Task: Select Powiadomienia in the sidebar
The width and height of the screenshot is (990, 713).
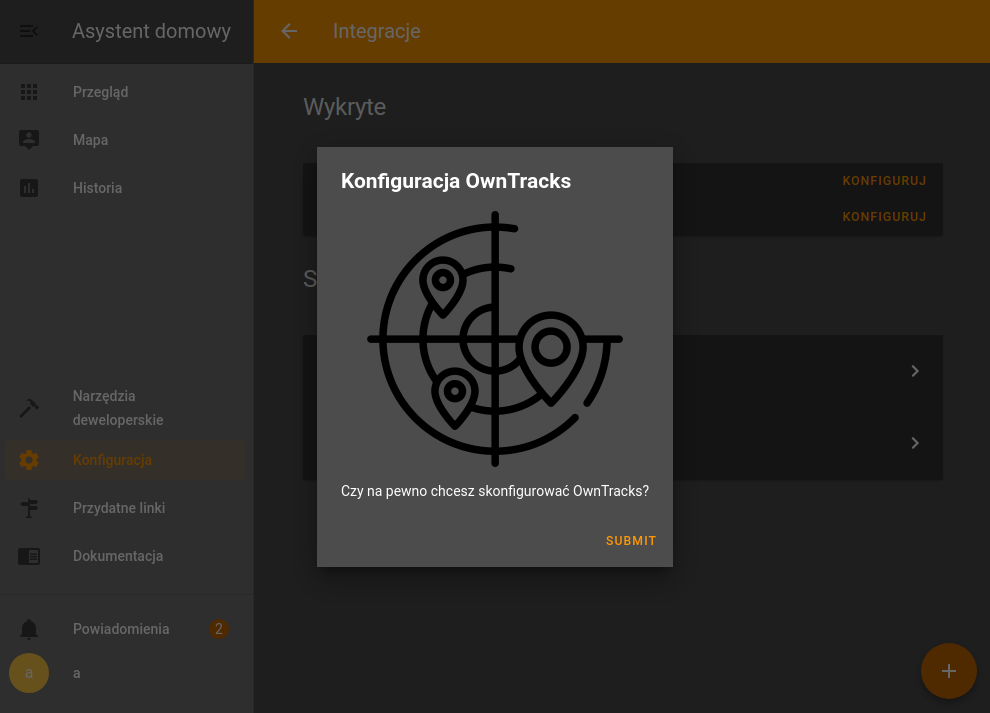Action: (x=127, y=629)
